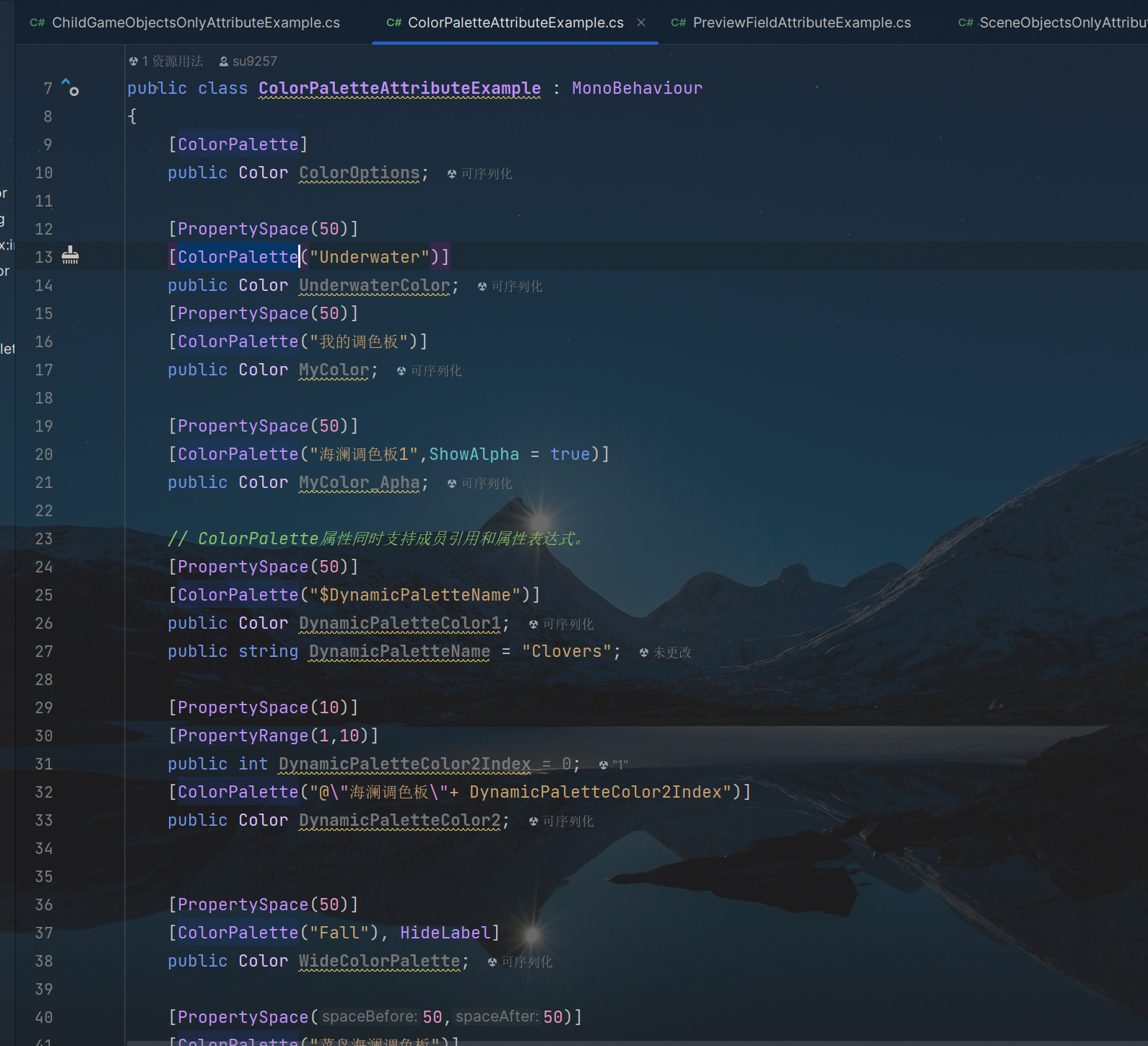Screen dimensions: 1148x1046
Task: Click the Unity value hint after DynamicPaletteColor2Index
Action: 613,765
